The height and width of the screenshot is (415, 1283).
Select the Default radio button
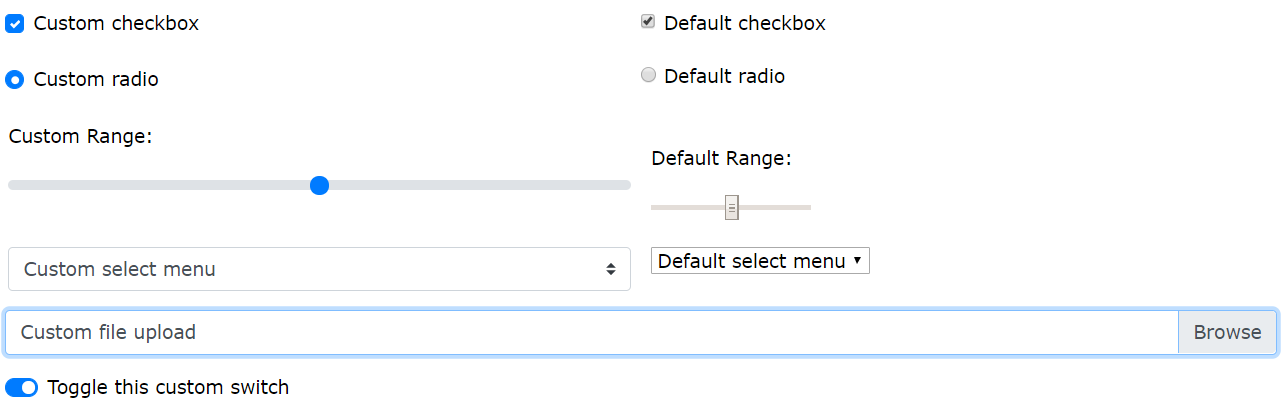point(648,75)
